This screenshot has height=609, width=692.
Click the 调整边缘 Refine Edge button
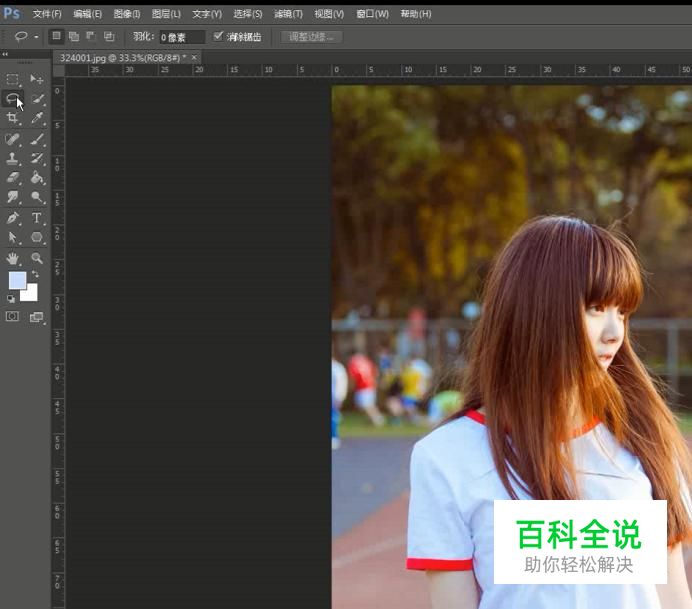312,37
